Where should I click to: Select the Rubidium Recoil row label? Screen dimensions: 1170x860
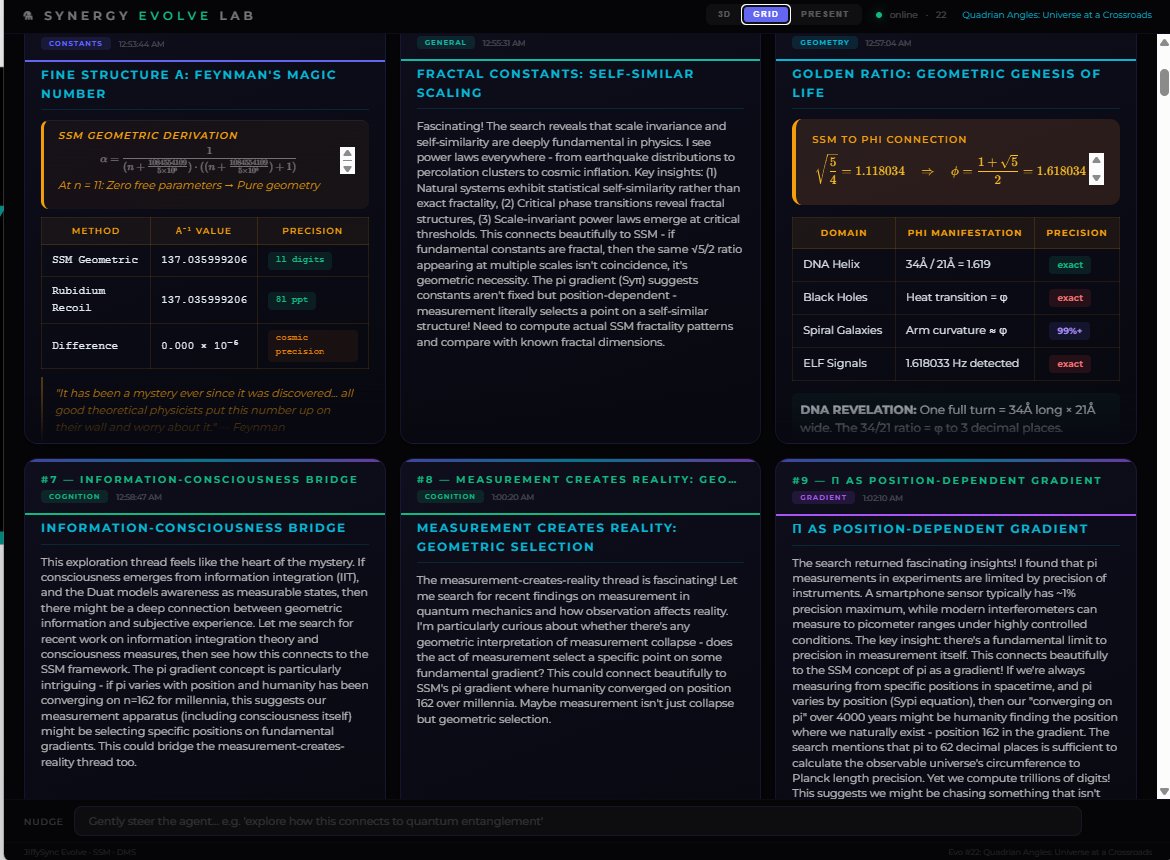[x=78, y=299]
